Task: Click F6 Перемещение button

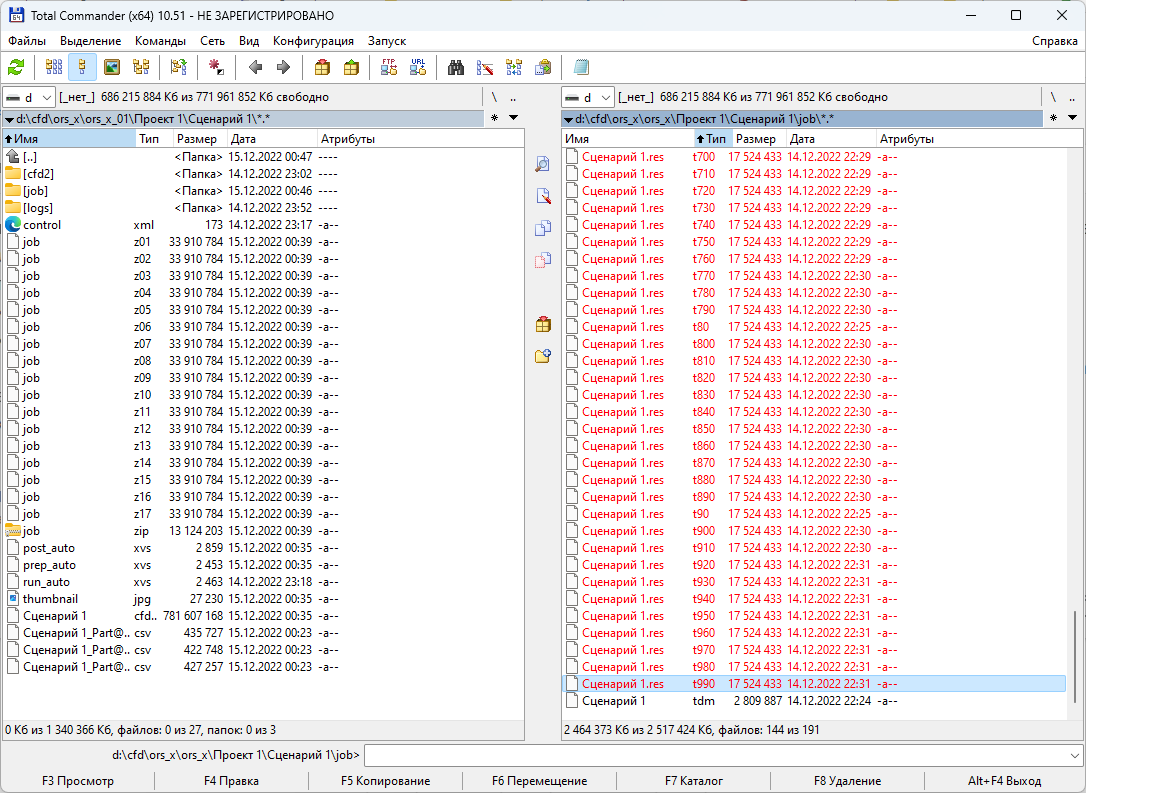Action: (x=539, y=781)
